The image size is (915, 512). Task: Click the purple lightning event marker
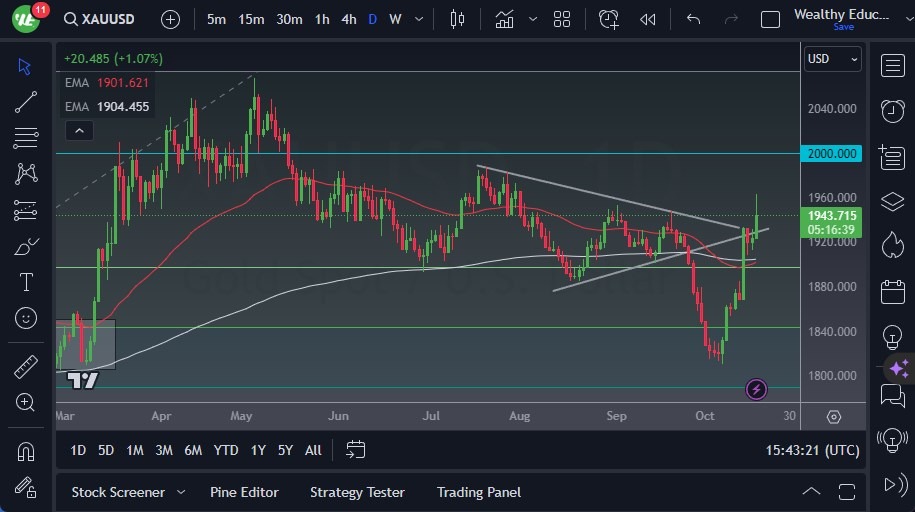click(x=756, y=389)
